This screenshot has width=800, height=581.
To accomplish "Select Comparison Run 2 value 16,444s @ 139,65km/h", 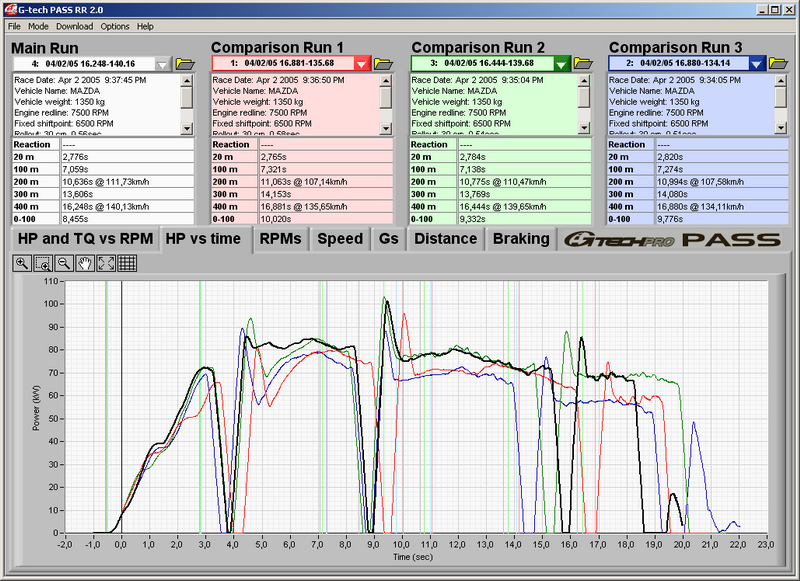I will coord(524,207).
